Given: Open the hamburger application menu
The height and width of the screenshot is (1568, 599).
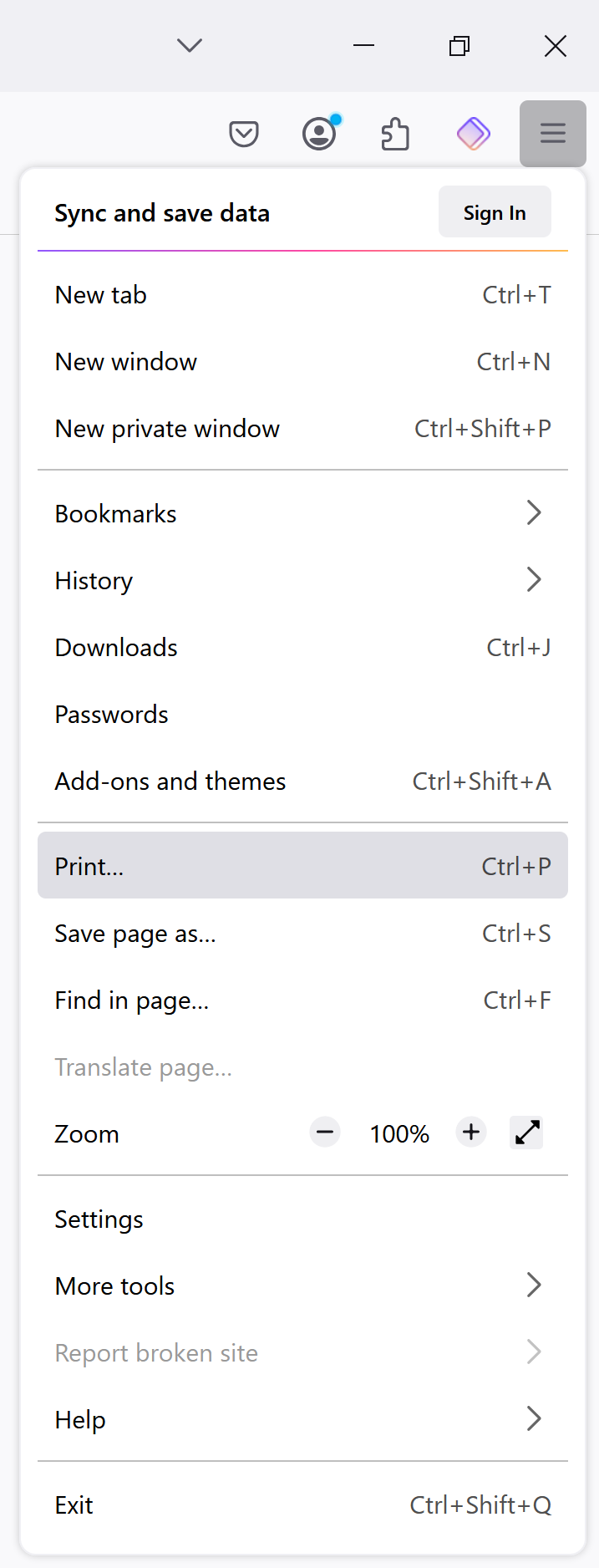Looking at the screenshot, I should pos(552,134).
